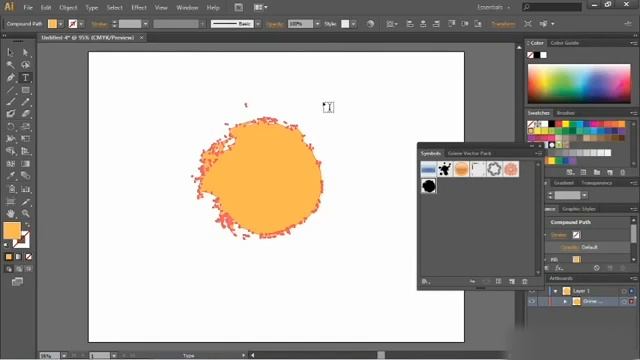Viewport: 640px width, 360px height.
Task: Open the graphic Style dropdown
Action: (353, 24)
